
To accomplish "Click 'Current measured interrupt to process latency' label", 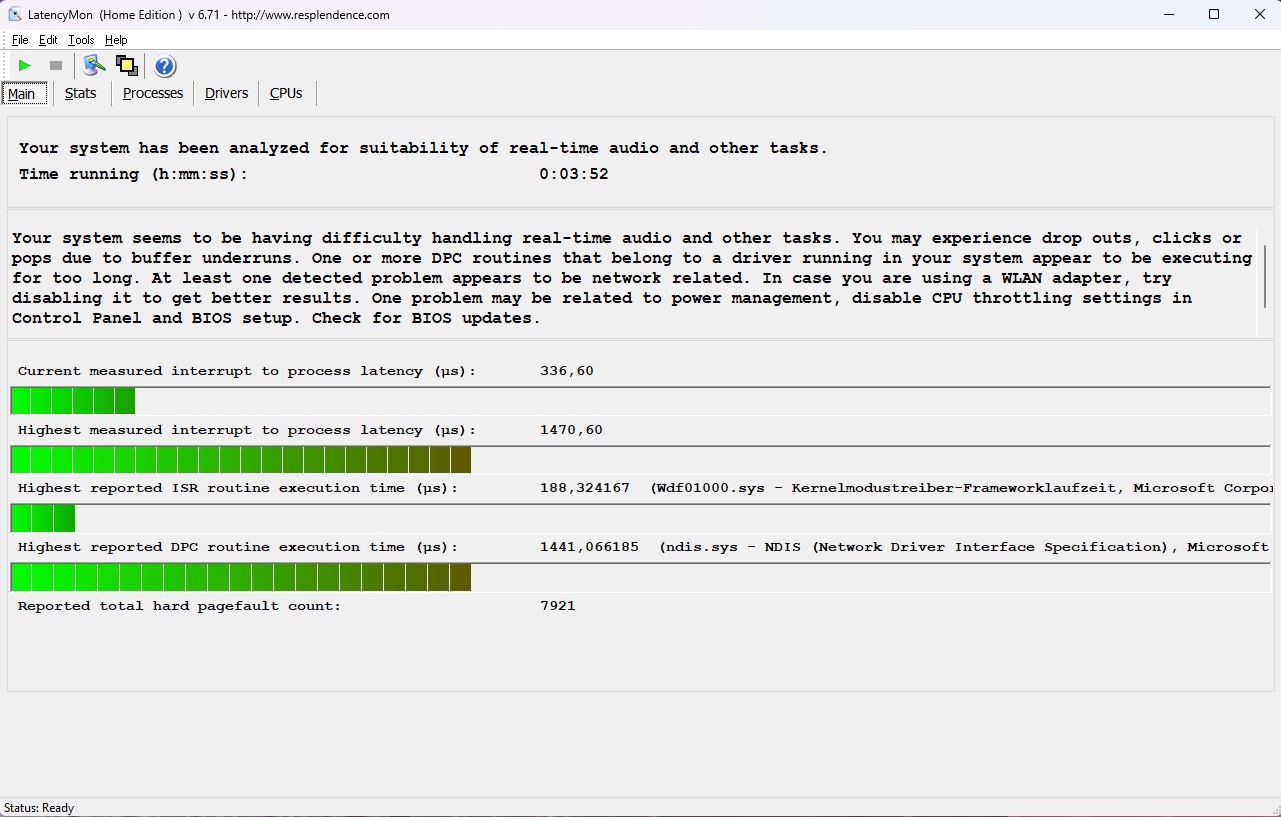I will coord(247,371).
